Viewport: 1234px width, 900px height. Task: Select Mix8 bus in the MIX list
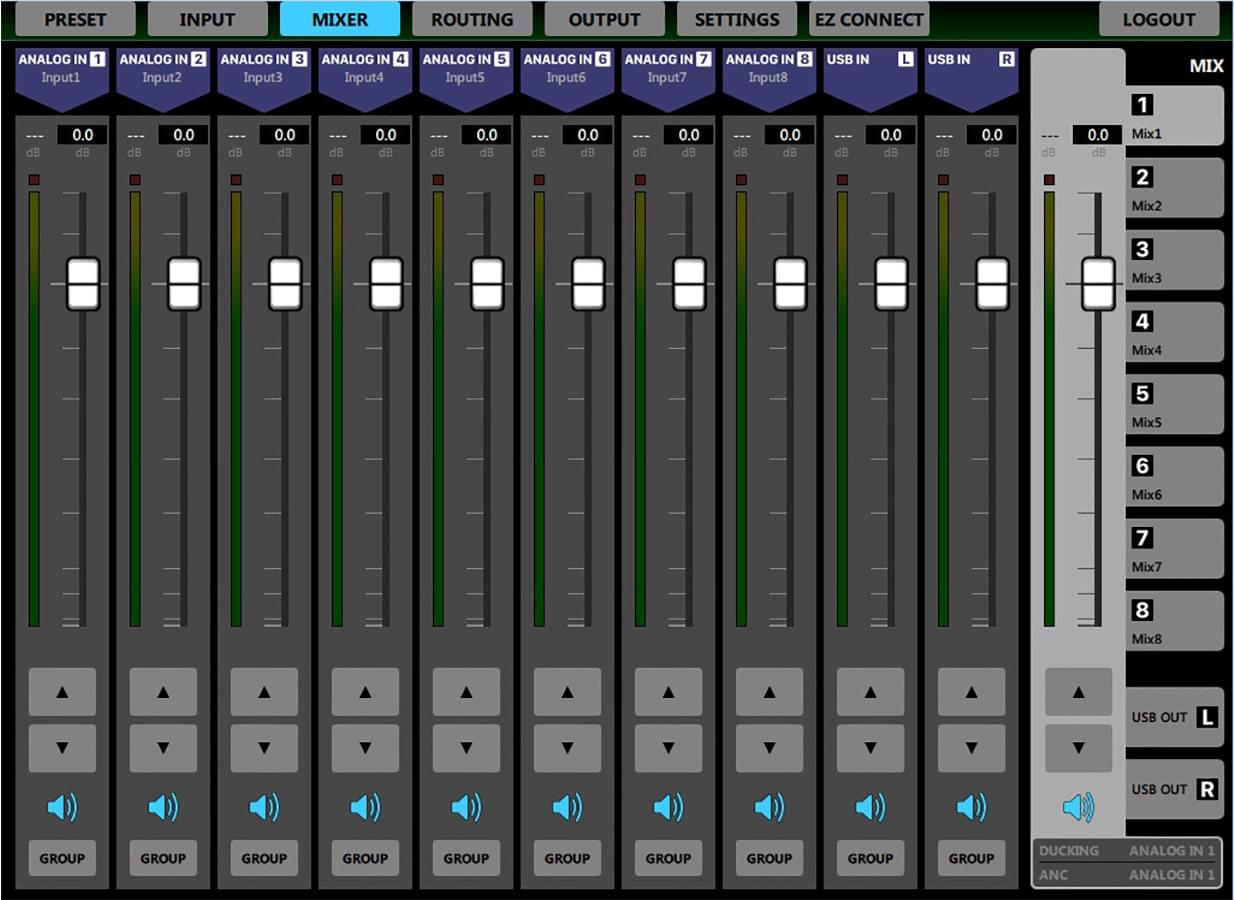(1175, 620)
